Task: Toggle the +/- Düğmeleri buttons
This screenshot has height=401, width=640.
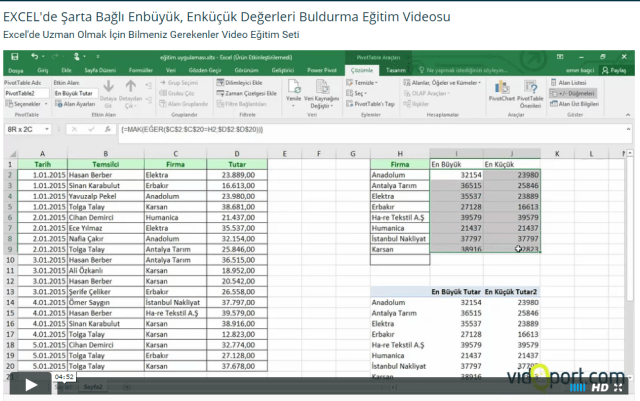Action: (x=573, y=93)
